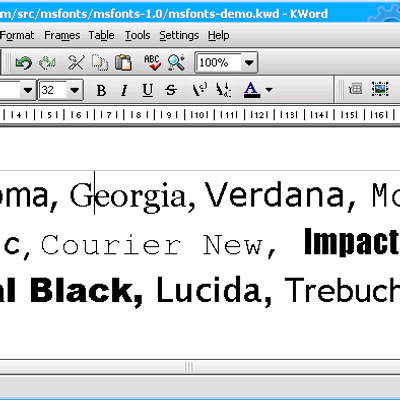Click the horizontal ruler at mark 10
400x400 pixels.
click(x=199, y=115)
